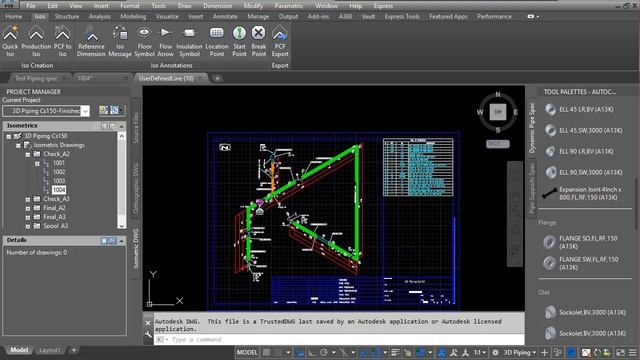This screenshot has height=360, width=640.
Task: Select ELL 45 LR,BV (A13K) palette item
Action: [x=580, y=109]
